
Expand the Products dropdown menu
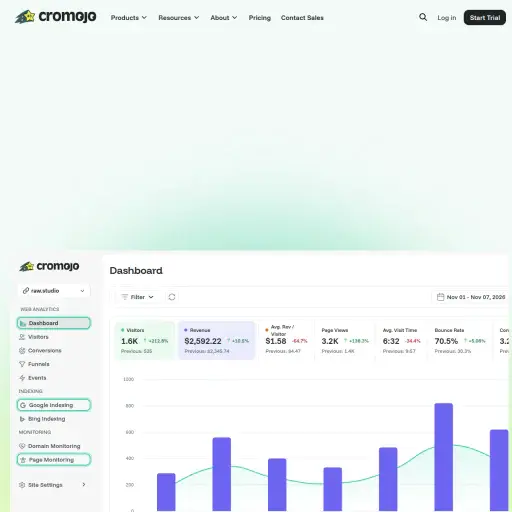129,18
